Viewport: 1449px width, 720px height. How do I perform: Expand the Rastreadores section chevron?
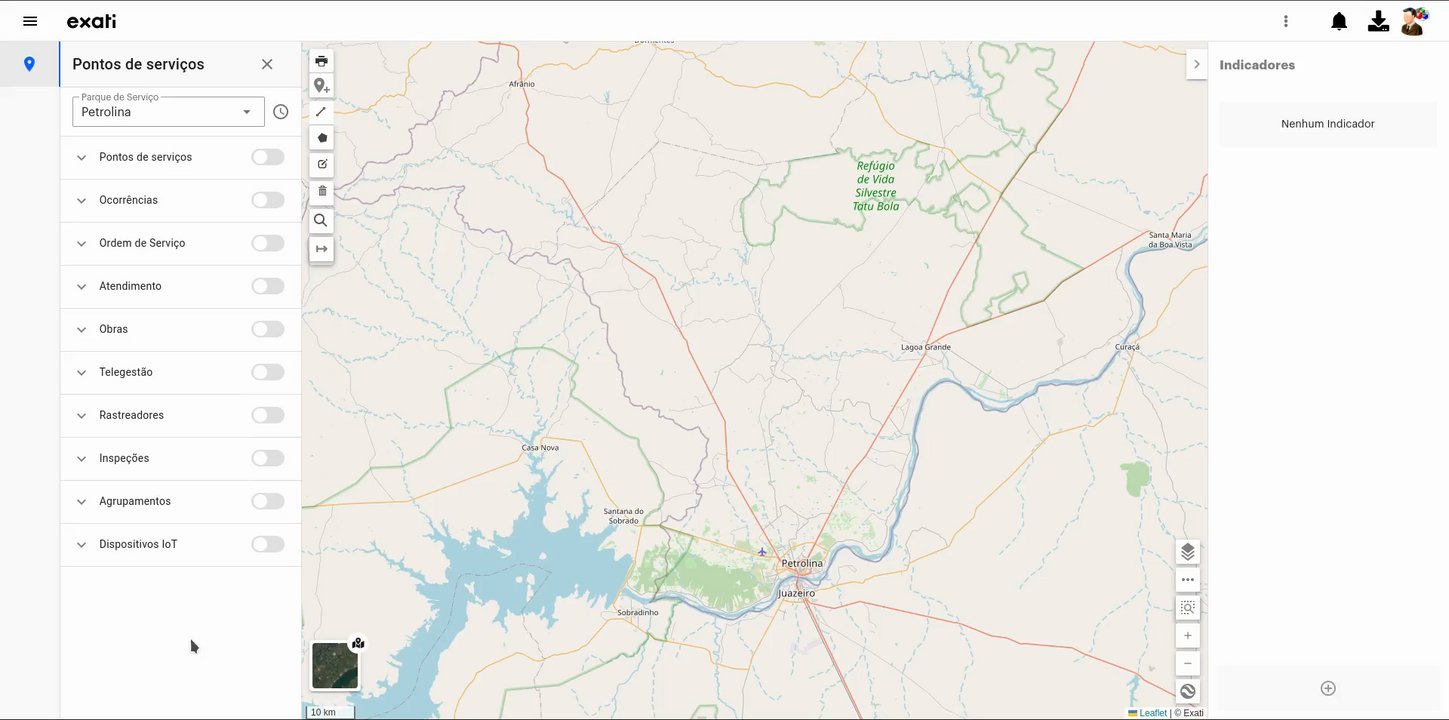[81, 415]
